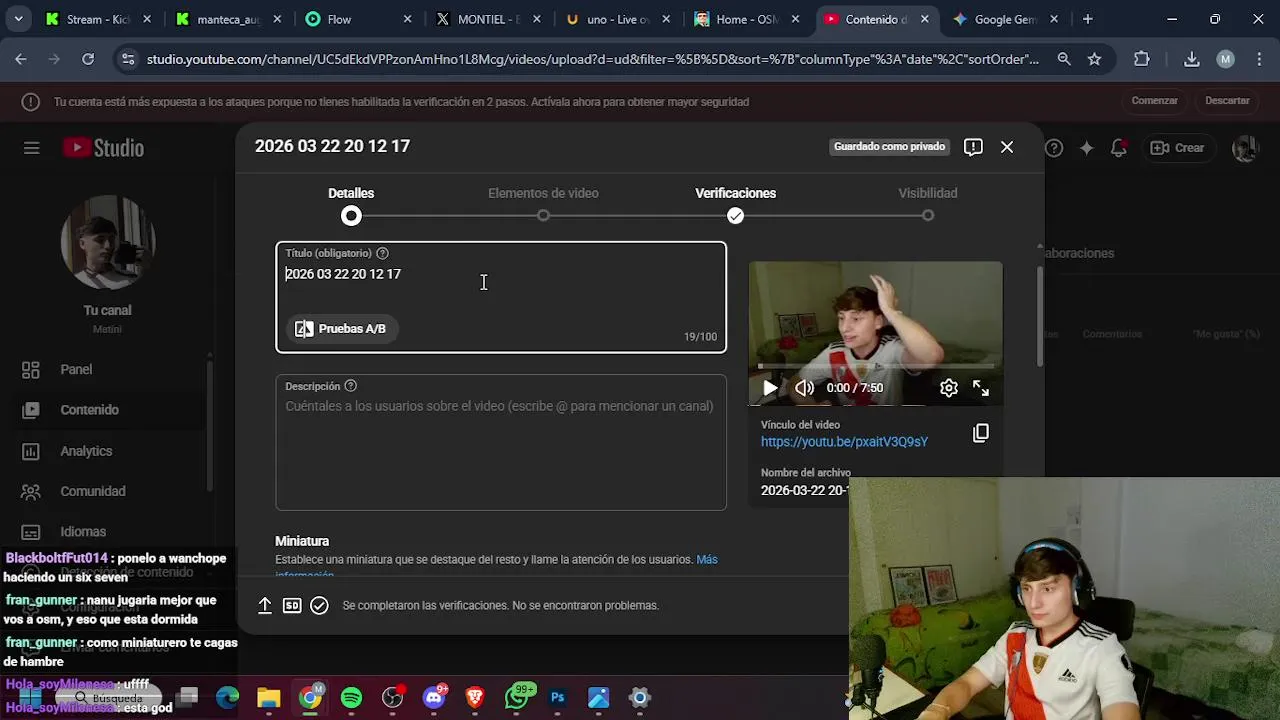Image resolution: width=1280 pixels, height=720 pixels.
Task: Open the Más información link
Action: click(707, 560)
